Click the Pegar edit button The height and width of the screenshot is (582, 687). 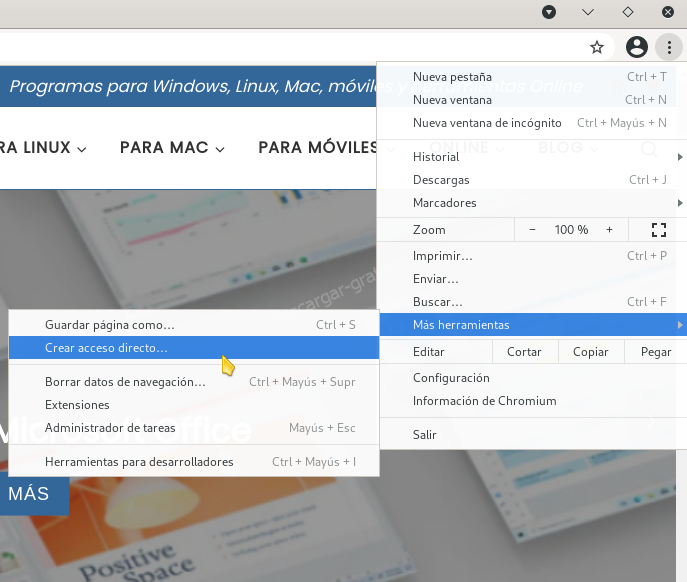(x=655, y=352)
